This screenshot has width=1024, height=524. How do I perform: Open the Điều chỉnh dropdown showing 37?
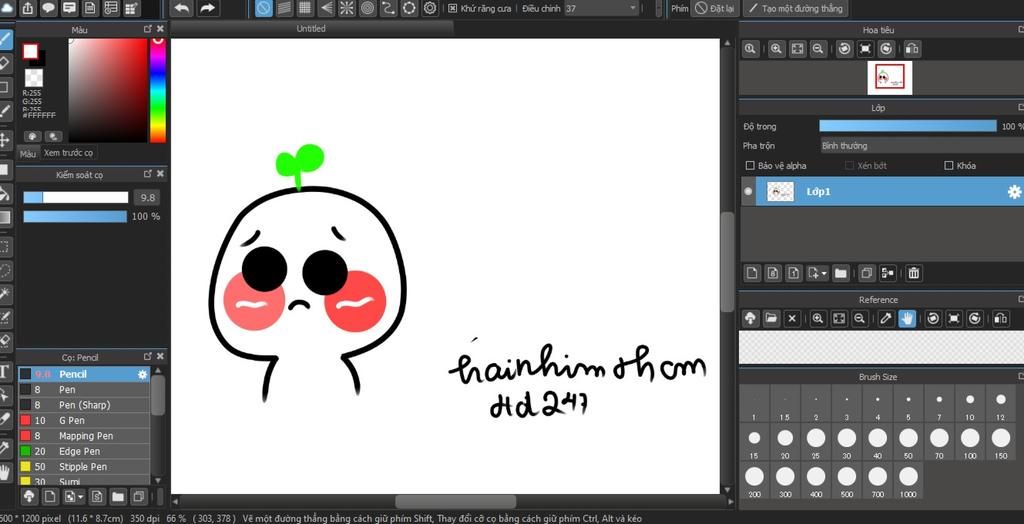click(x=601, y=8)
